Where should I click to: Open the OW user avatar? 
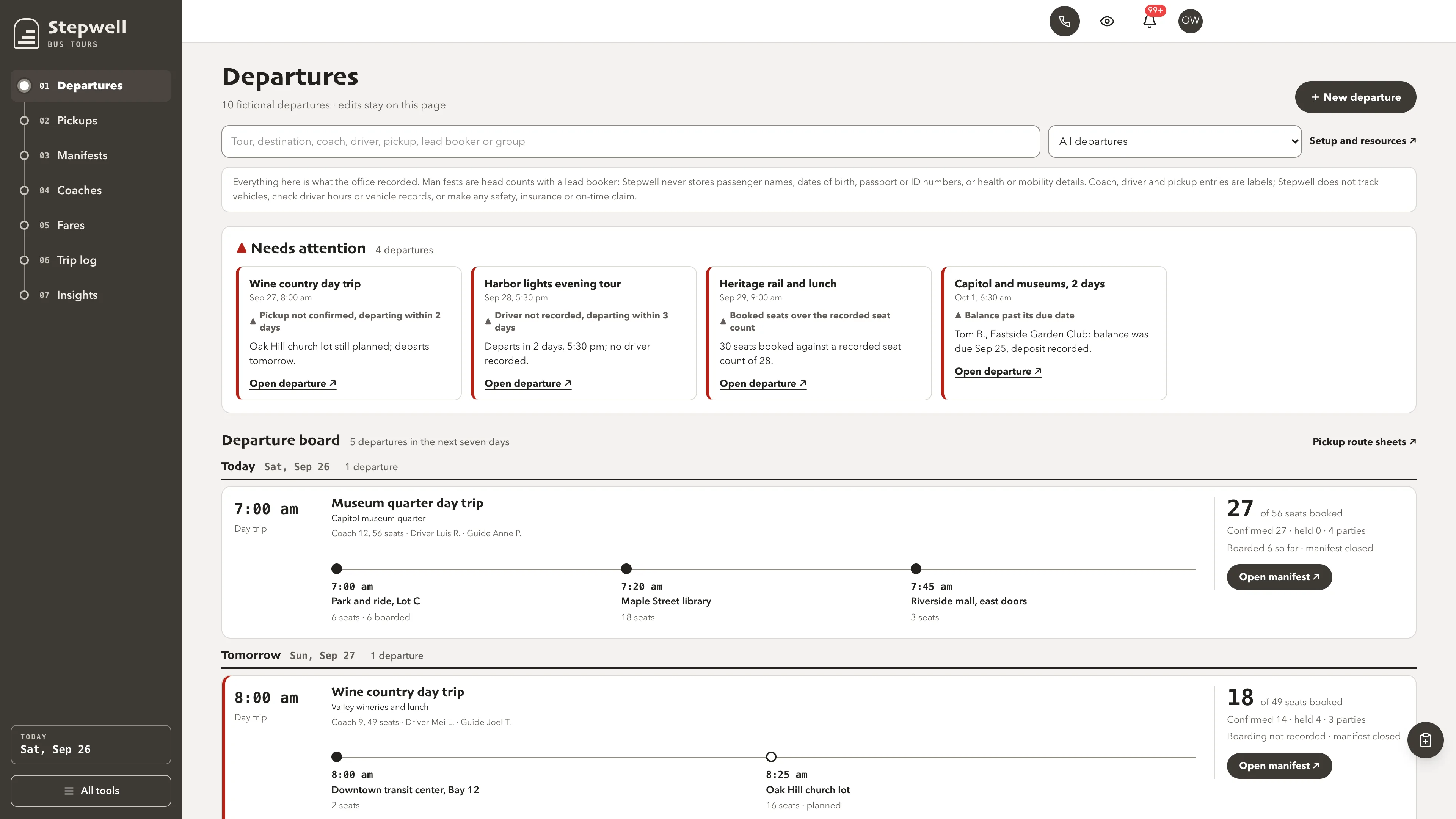click(x=1190, y=21)
